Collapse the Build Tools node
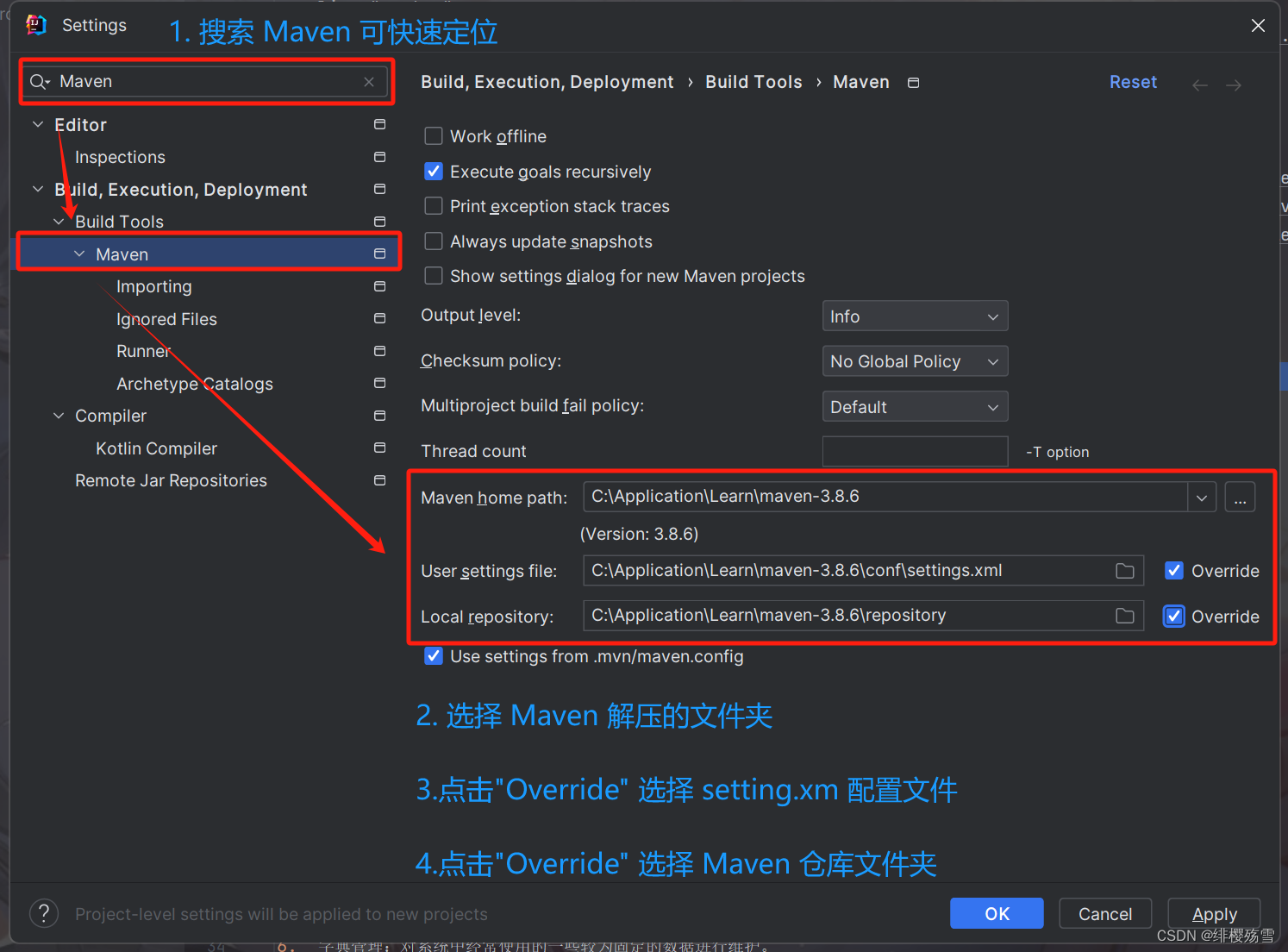This screenshot has height=952, width=1288. point(59,222)
